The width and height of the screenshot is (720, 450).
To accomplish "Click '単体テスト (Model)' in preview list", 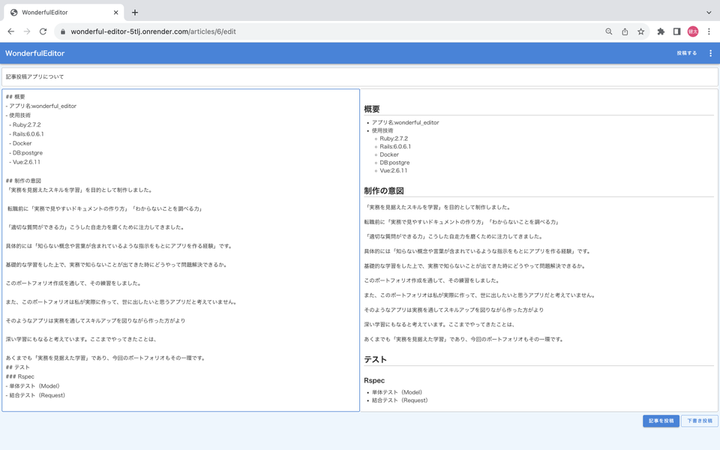I will pyautogui.click(x=397, y=392).
